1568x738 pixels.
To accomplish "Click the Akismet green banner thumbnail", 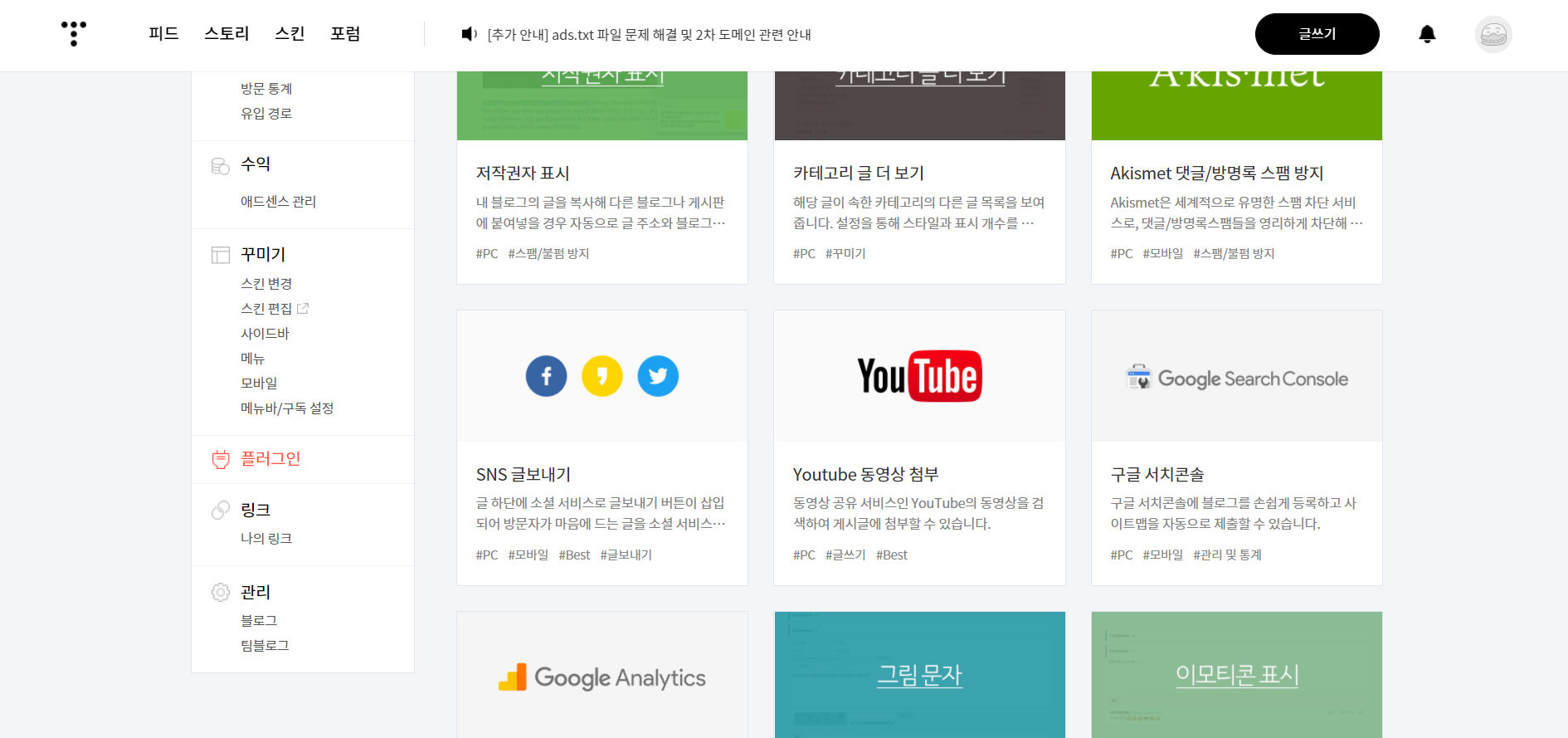I will click(x=1236, y=105).
